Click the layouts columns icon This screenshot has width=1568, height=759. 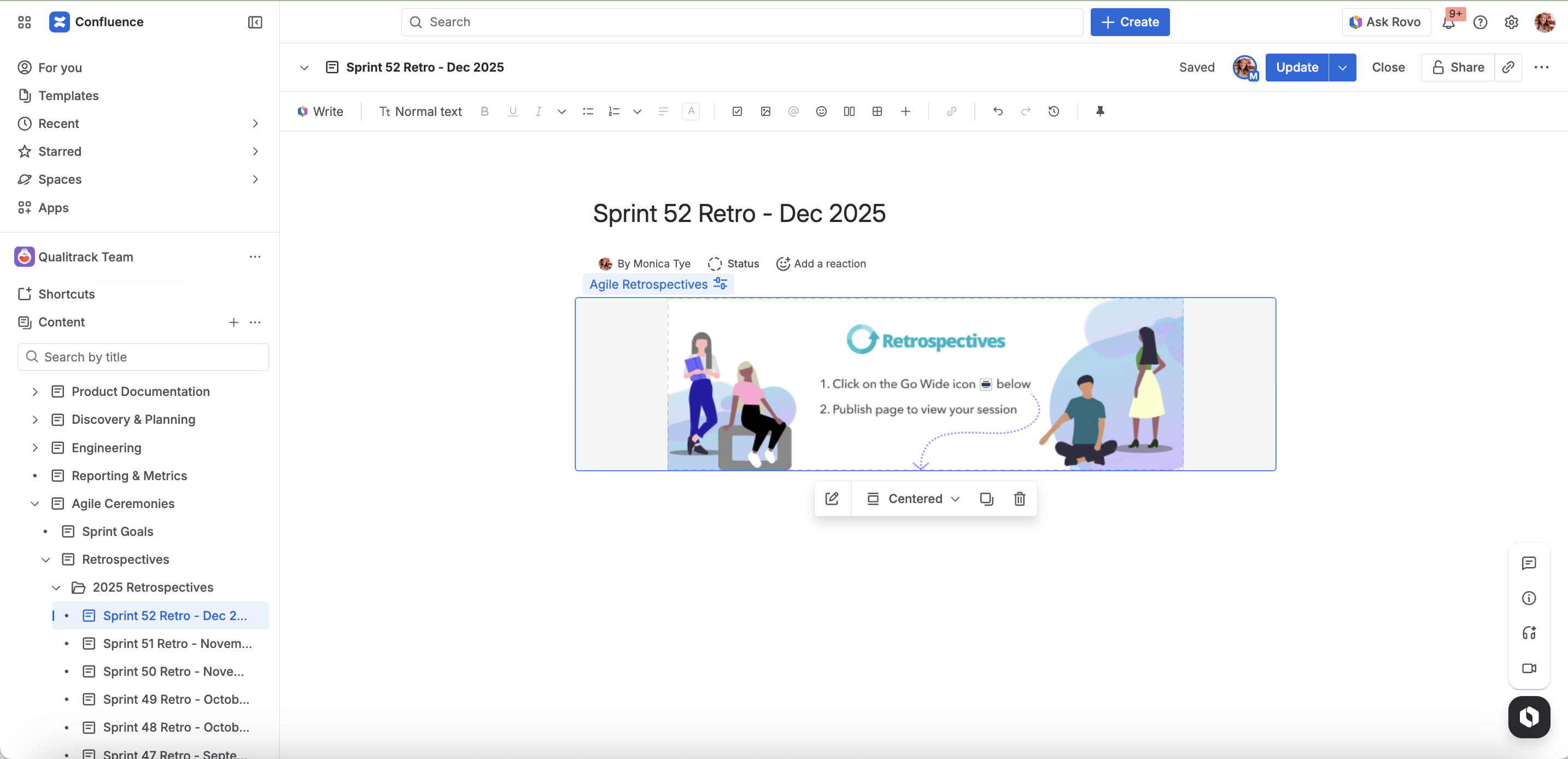point(849,112)
